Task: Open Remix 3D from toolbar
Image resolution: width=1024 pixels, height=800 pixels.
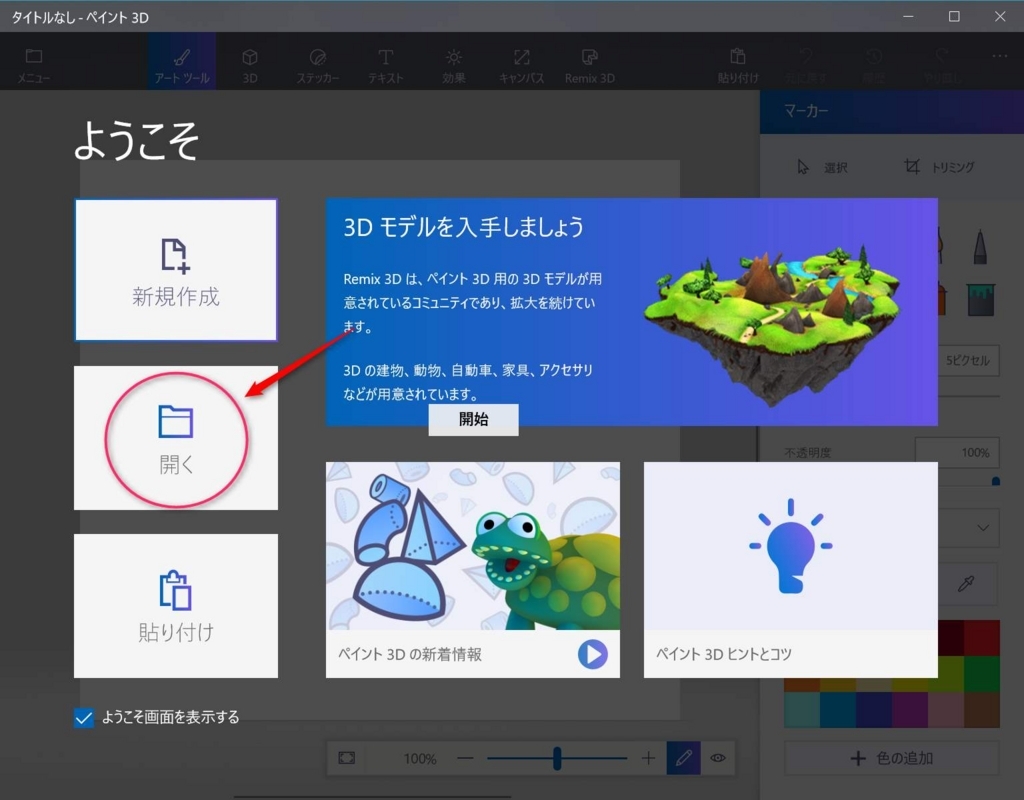Action: coord(589,65)
